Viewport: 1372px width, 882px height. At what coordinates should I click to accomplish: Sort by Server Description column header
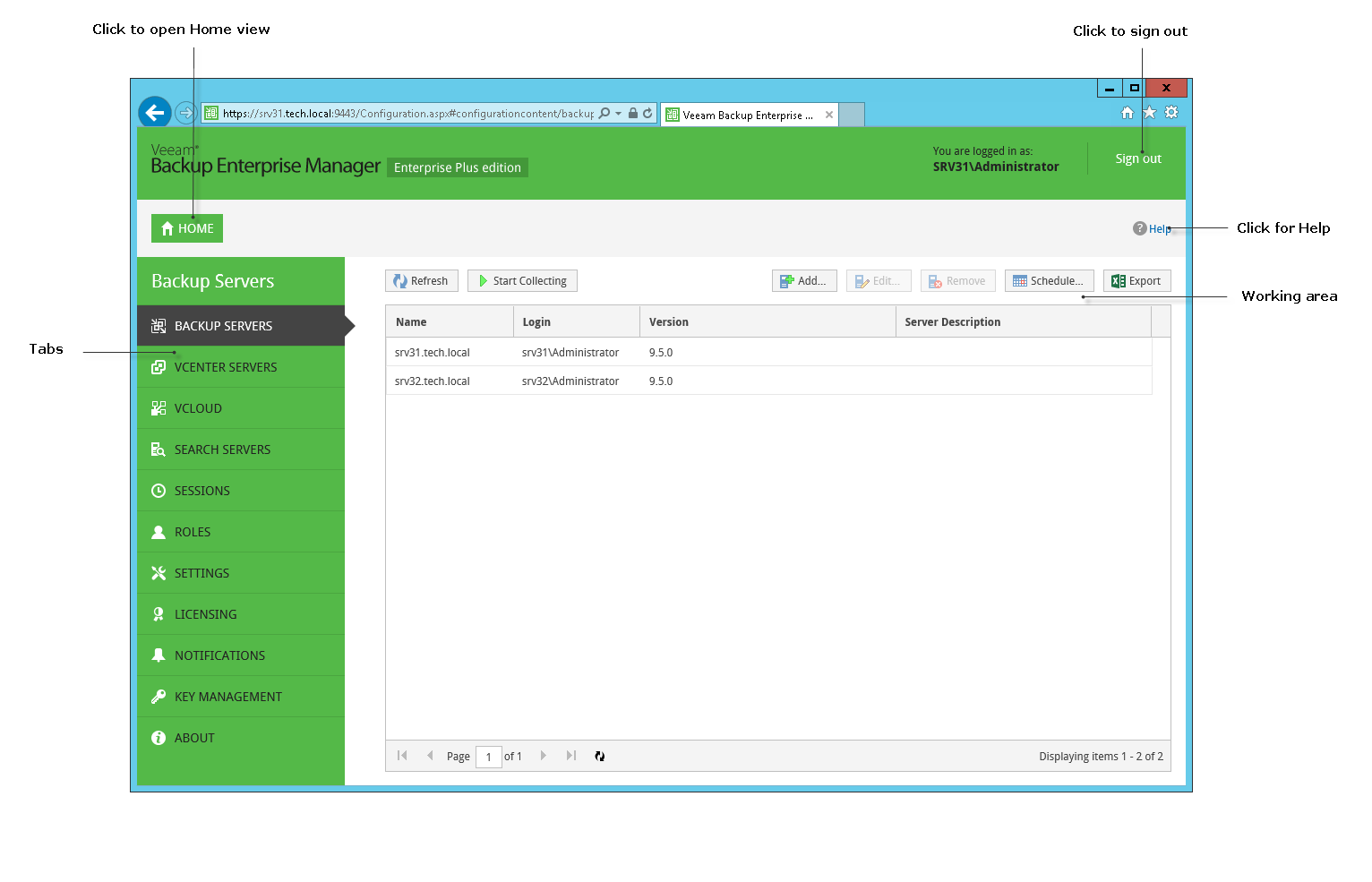point(1024,321)
